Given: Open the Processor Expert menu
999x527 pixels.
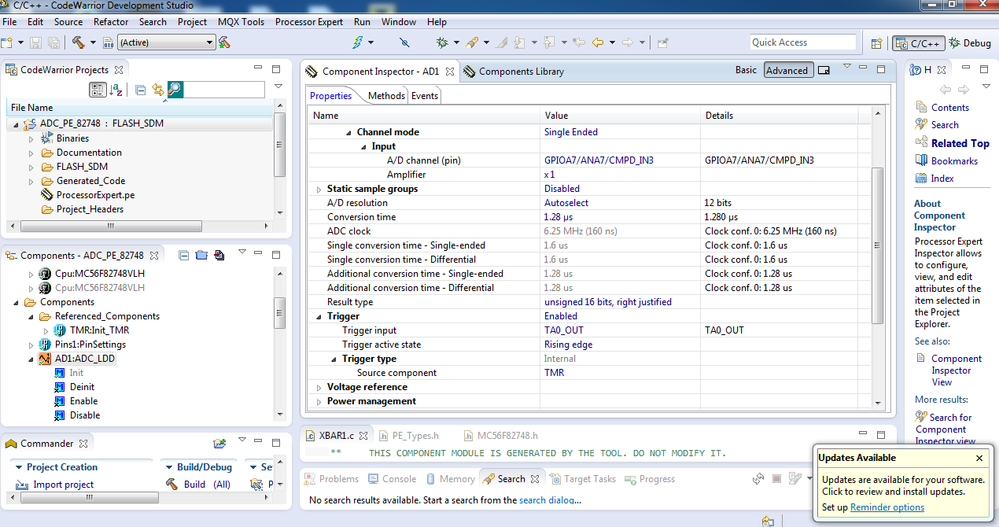Looking at the screenshot, I should click(309, 21).
